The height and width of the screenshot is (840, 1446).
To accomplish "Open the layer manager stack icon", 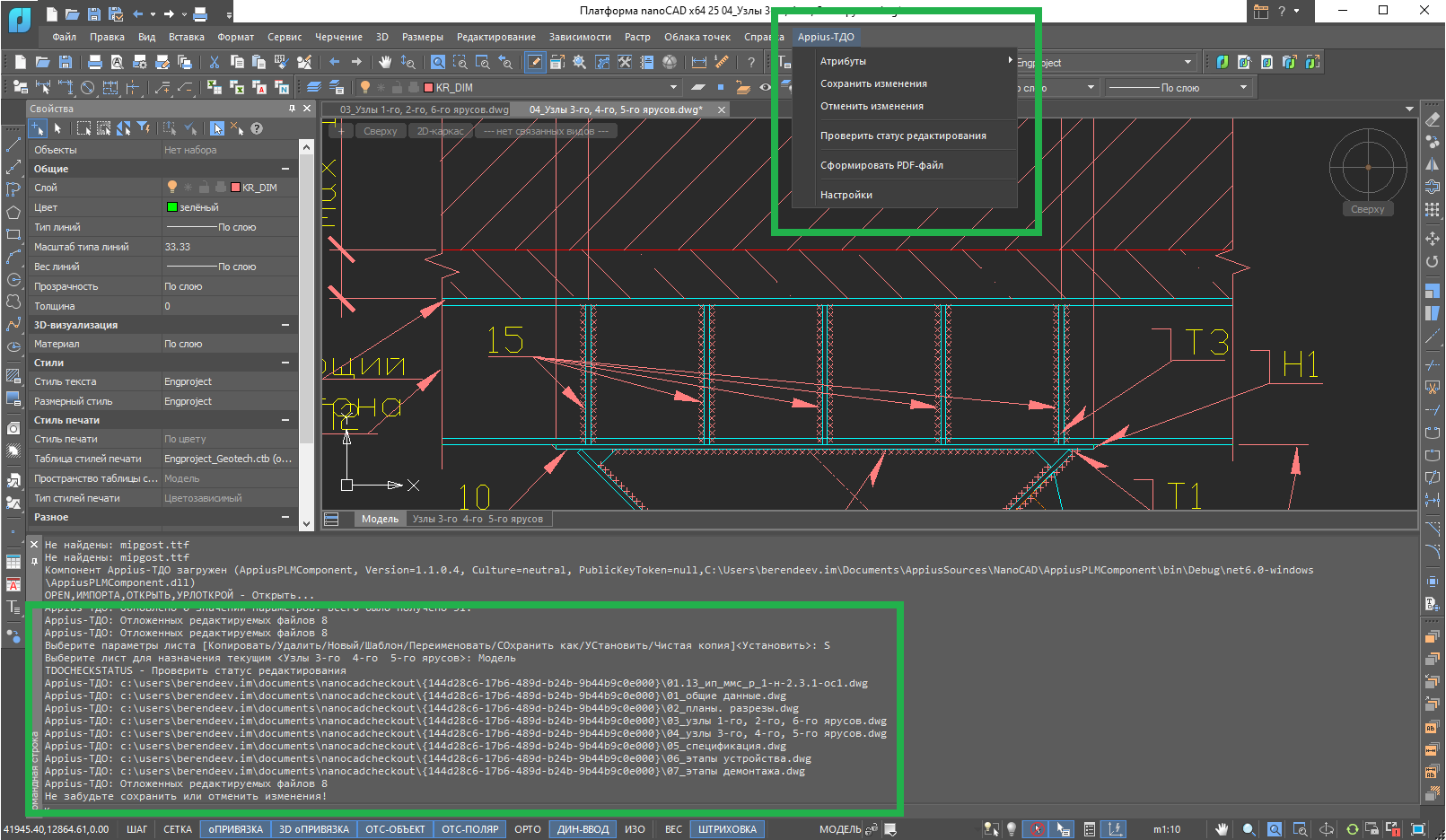I will [x=313, y=87].
